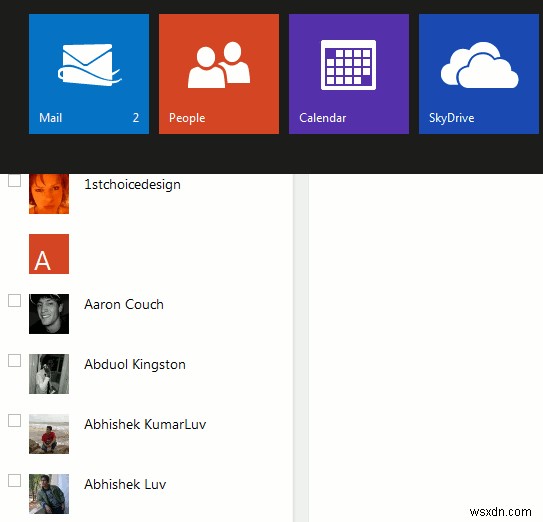Tick the 1stchoicedesign contact checkbox

coord(14,180)
